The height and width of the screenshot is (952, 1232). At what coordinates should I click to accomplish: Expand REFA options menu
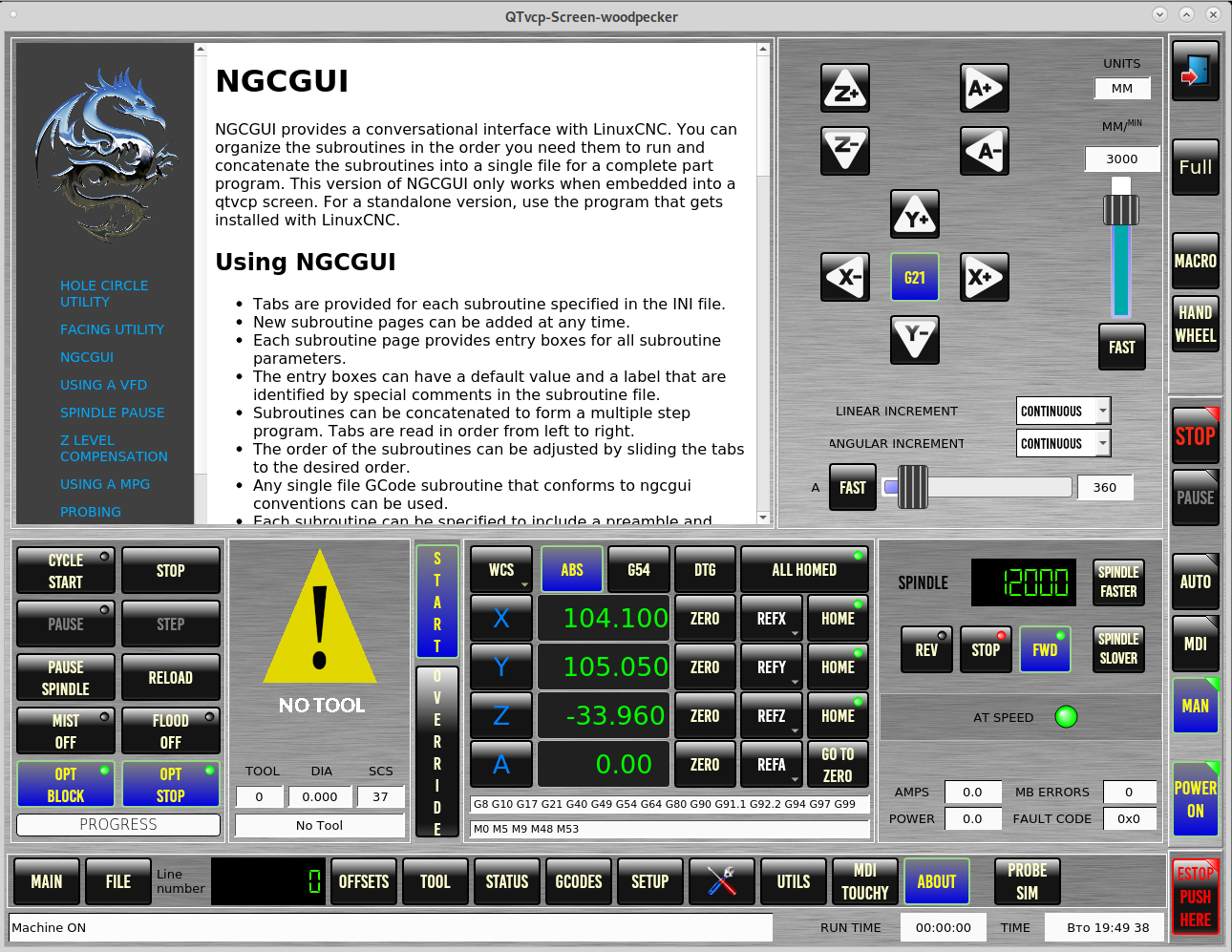[772, 765]
